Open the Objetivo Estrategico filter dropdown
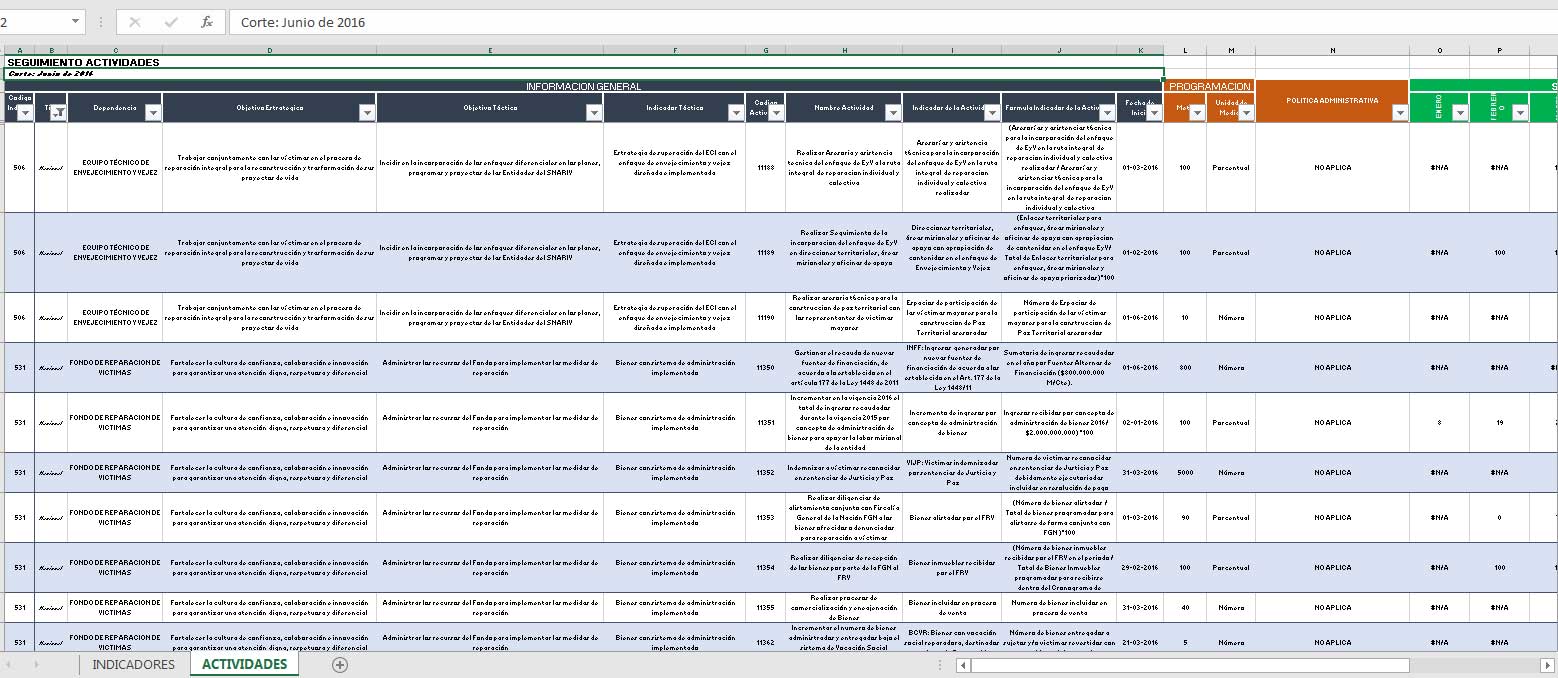 (x=367, y=113)
